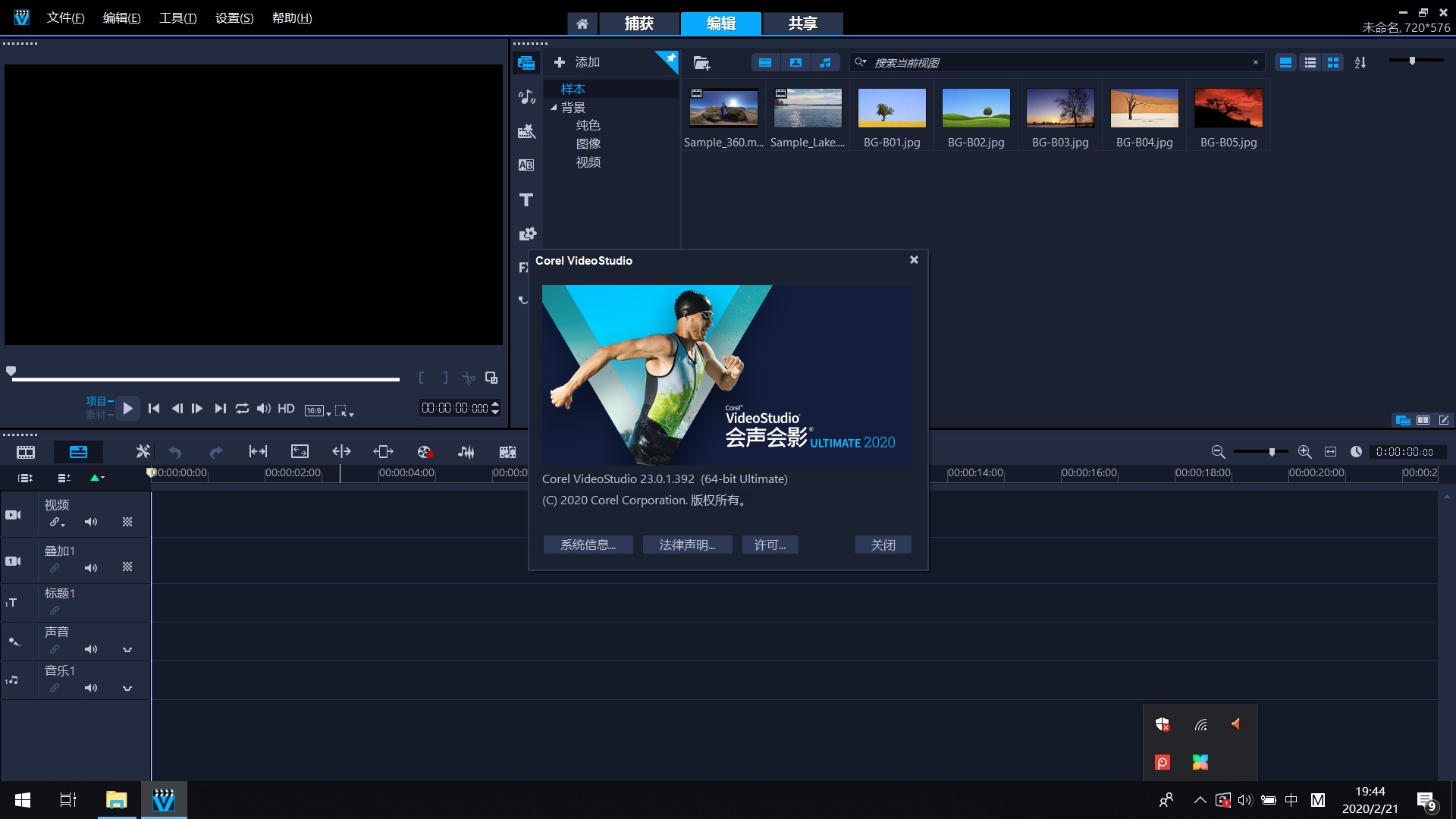
Task: Open the Sound Mixer icon
Action: point(466,452)
